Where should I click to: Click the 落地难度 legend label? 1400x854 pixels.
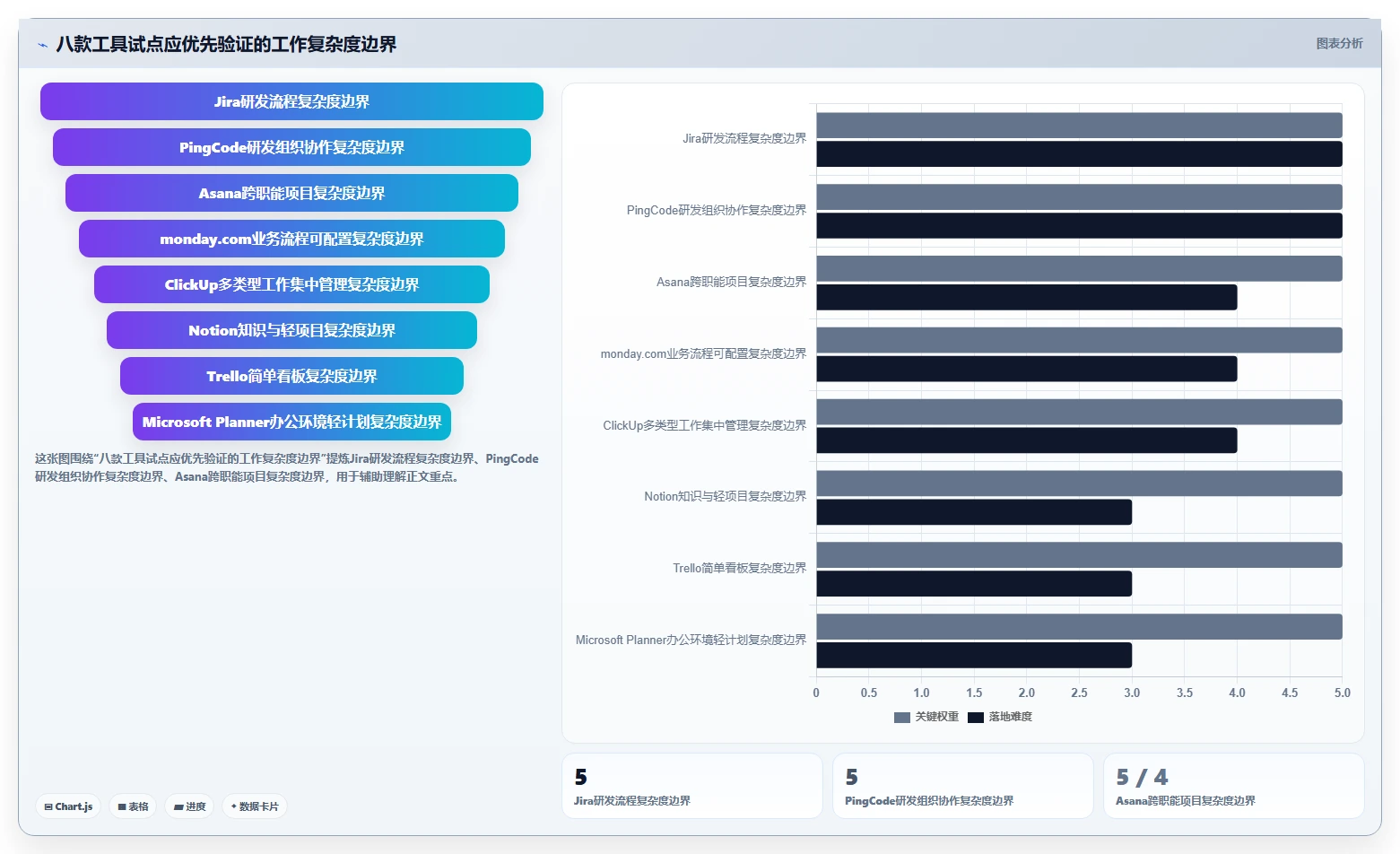click(1010, 717)
